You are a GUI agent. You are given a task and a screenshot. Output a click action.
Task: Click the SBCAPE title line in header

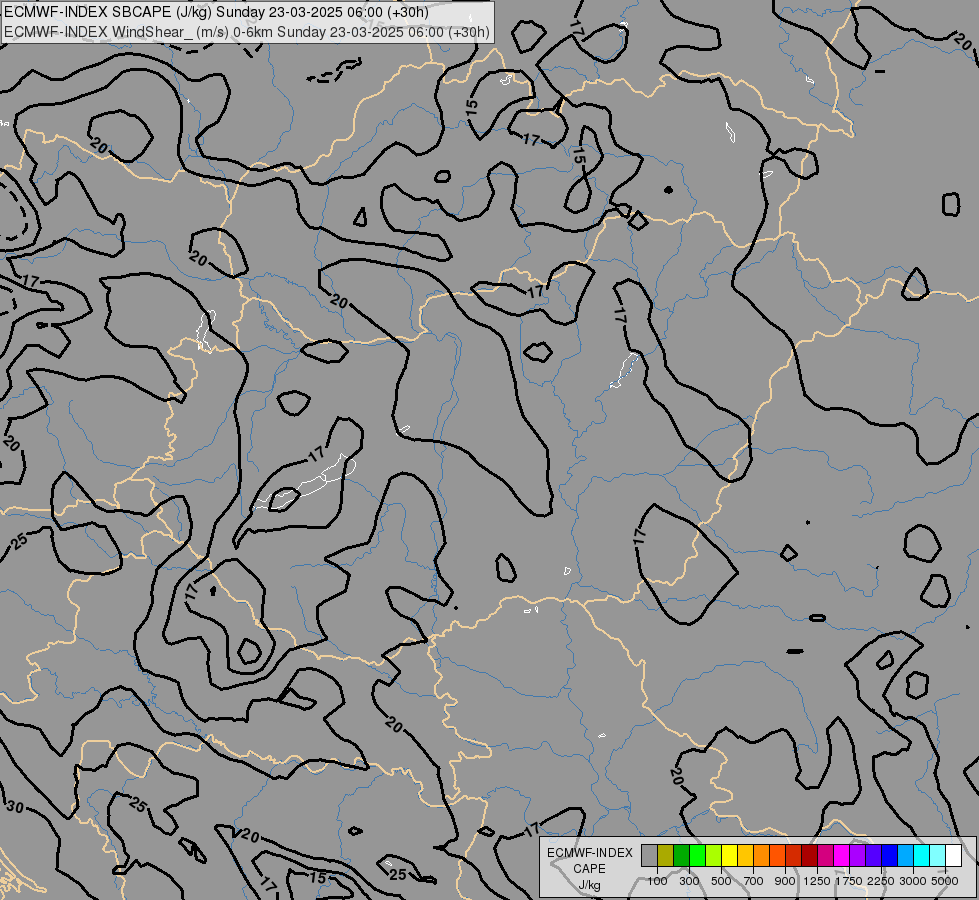[x=216, y=12]
